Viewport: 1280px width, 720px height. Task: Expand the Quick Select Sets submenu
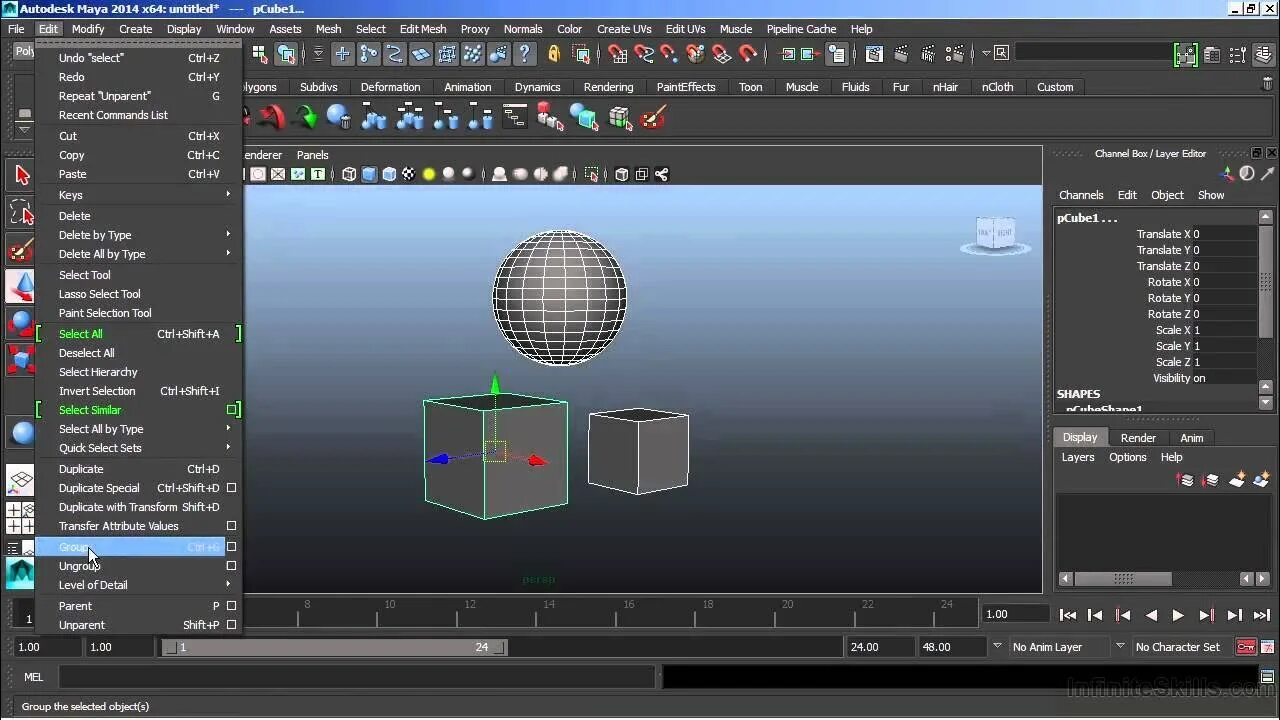point(138,448)
